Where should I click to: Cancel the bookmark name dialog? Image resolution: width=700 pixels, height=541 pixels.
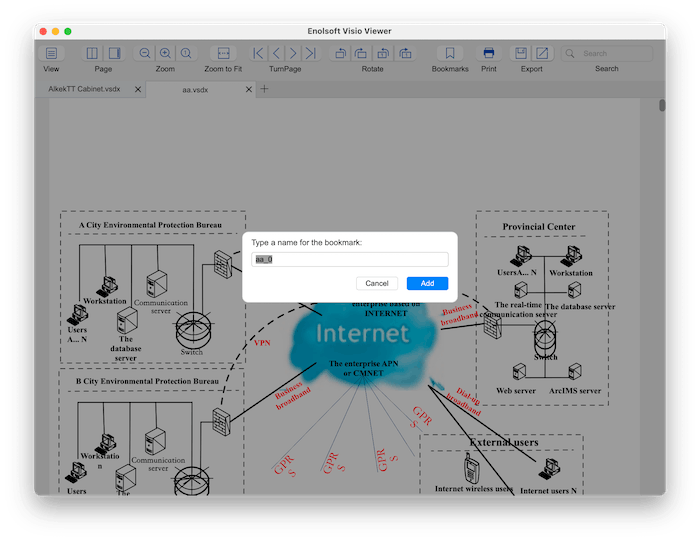(x=377, y=283)
